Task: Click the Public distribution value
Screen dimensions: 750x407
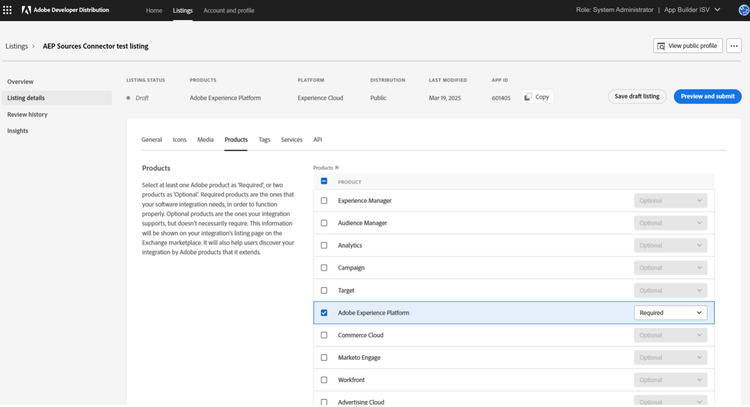Action: click(378, 98)
